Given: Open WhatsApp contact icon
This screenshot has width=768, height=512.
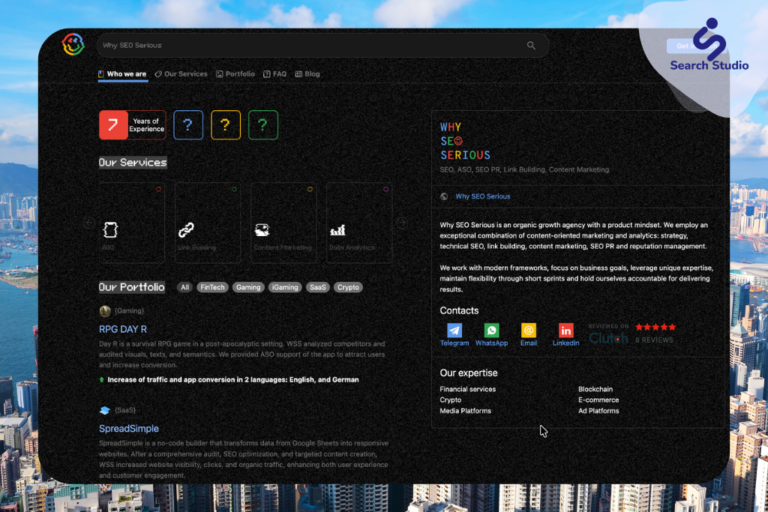Looking at the screenshot, I should click(491, 331).
